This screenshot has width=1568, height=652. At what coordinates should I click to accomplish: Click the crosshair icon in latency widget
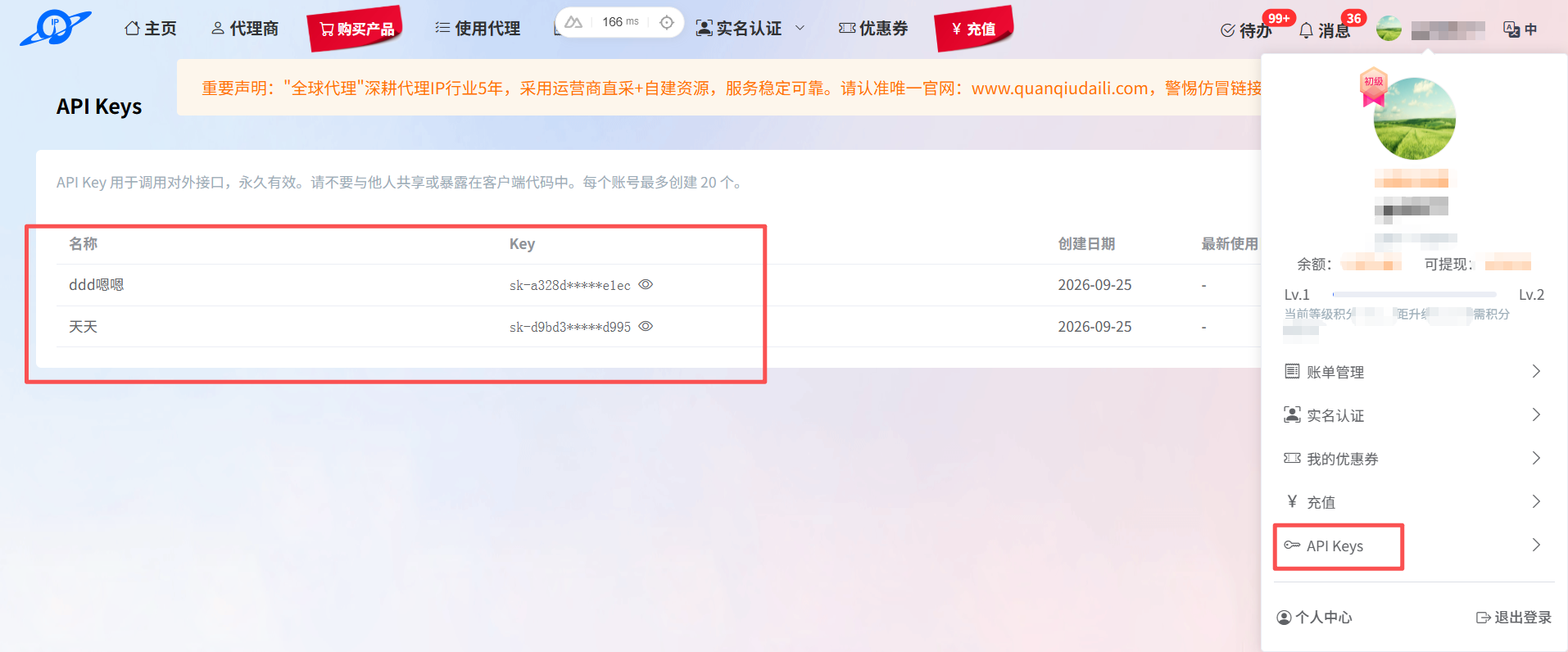coord(667,22)
